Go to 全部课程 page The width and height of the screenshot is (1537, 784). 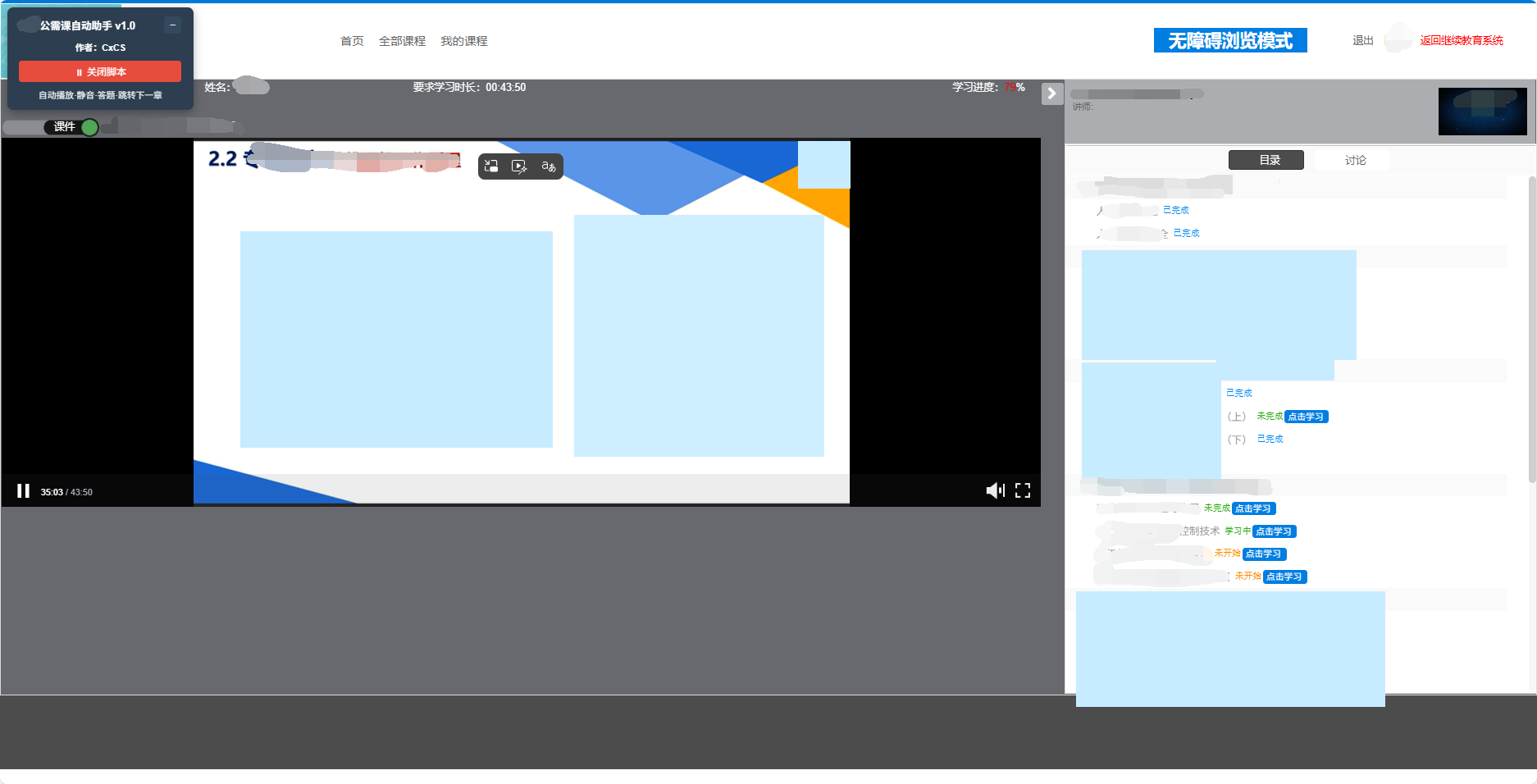tap(402, 41)
